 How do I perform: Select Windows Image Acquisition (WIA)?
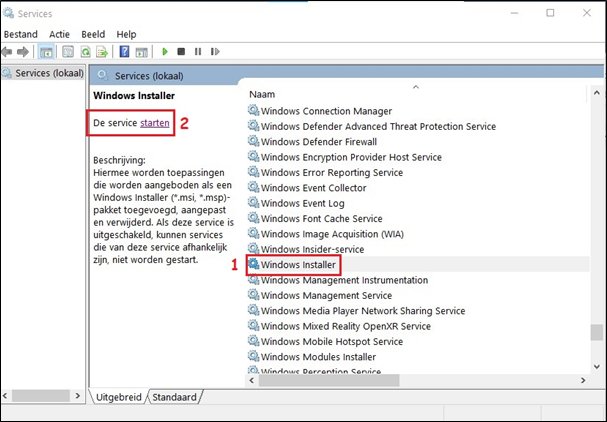pos(332,234)
